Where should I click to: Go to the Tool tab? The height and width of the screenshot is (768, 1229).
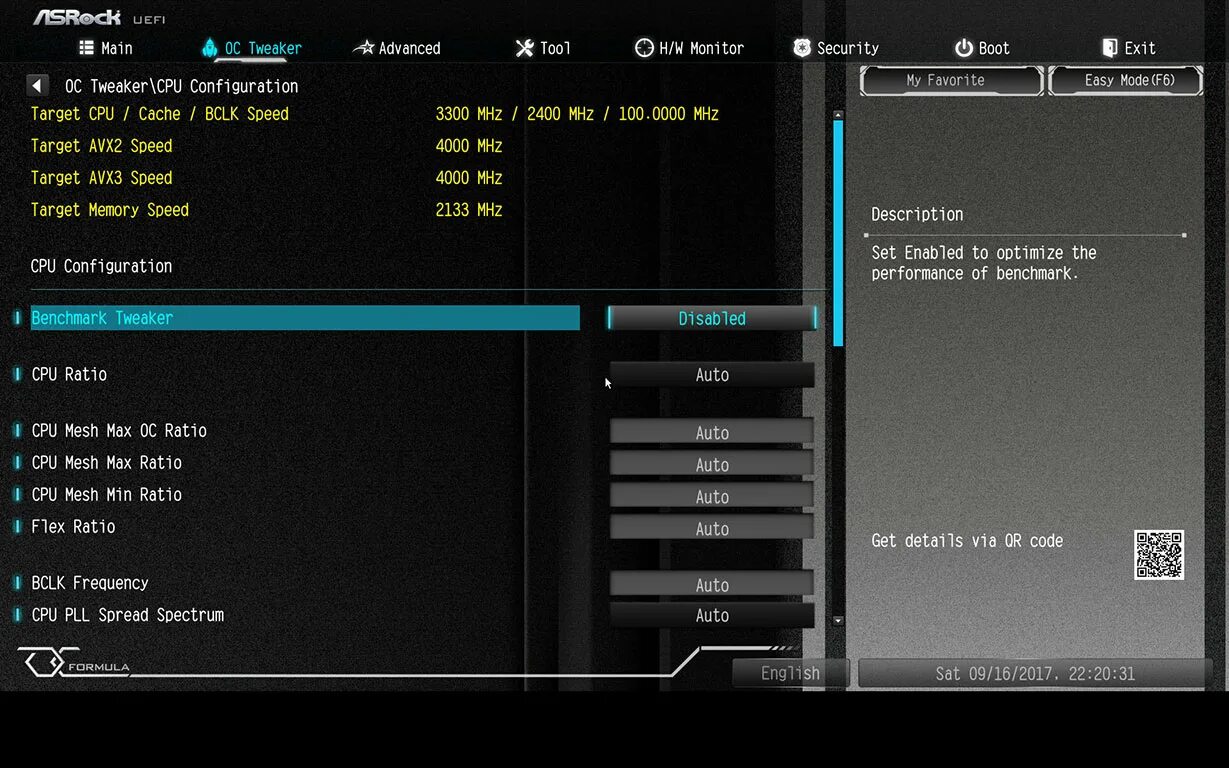543,48
